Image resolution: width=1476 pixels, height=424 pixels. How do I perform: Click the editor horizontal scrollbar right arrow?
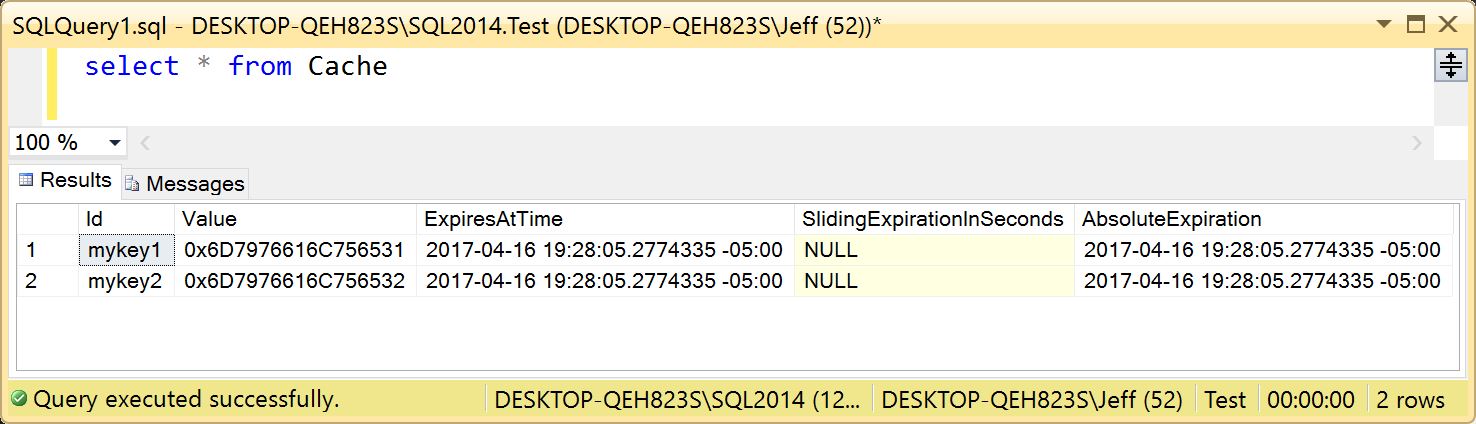(1416, 144)
